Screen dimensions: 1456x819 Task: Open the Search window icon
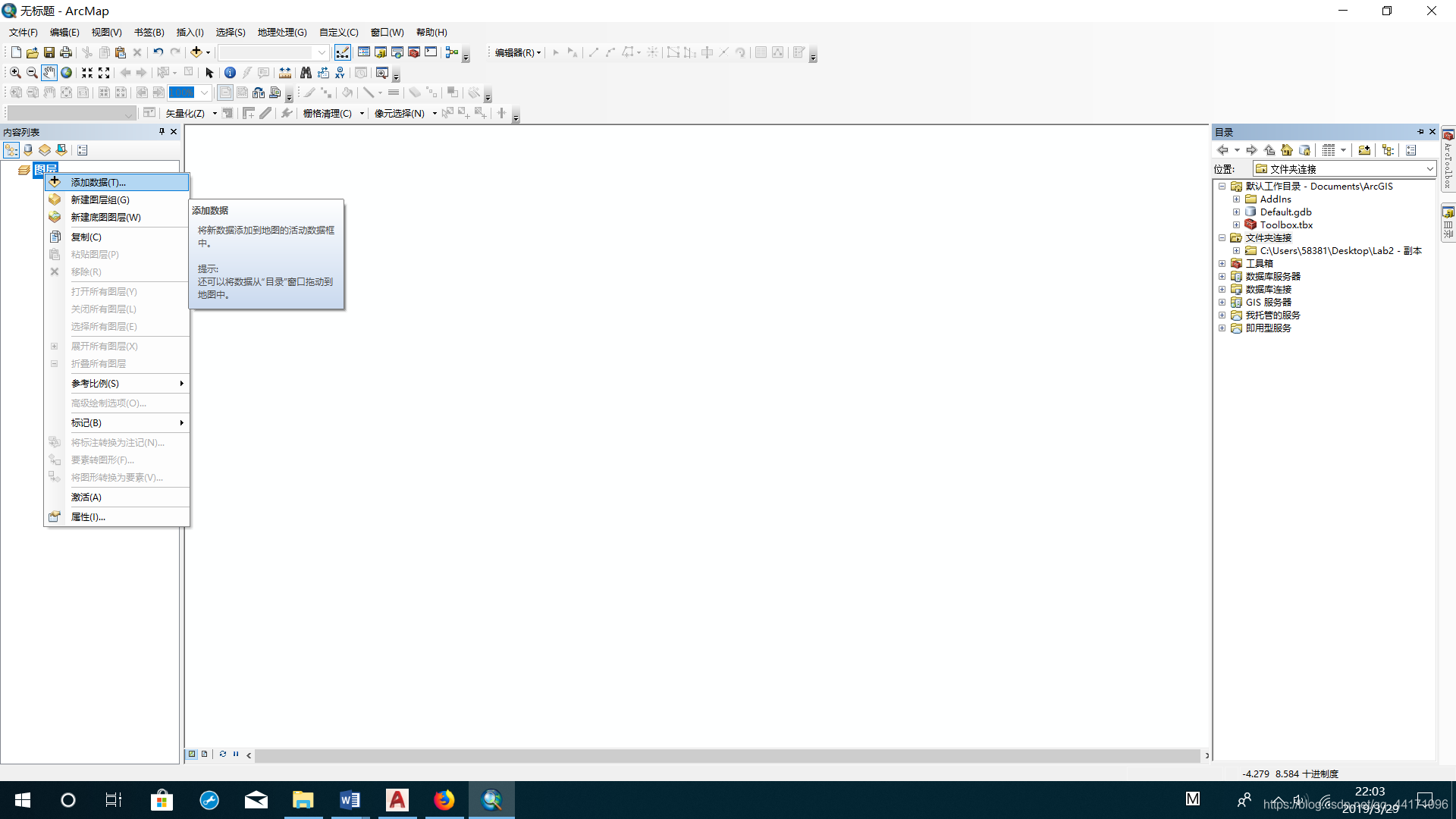tap(397, 52)
